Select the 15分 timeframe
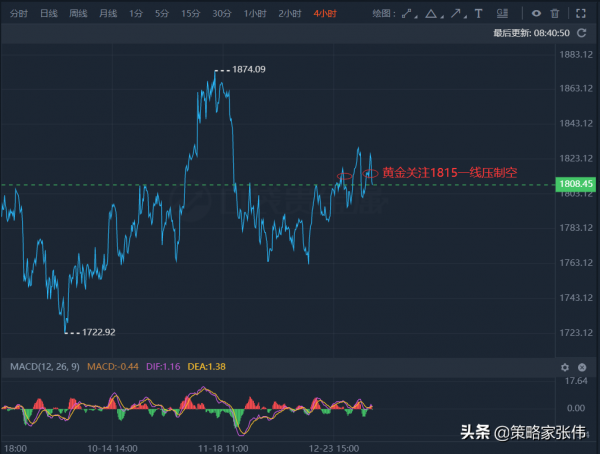Image resolution: width=600 pixels, height=454 pixels. click(x=191, y=14)
